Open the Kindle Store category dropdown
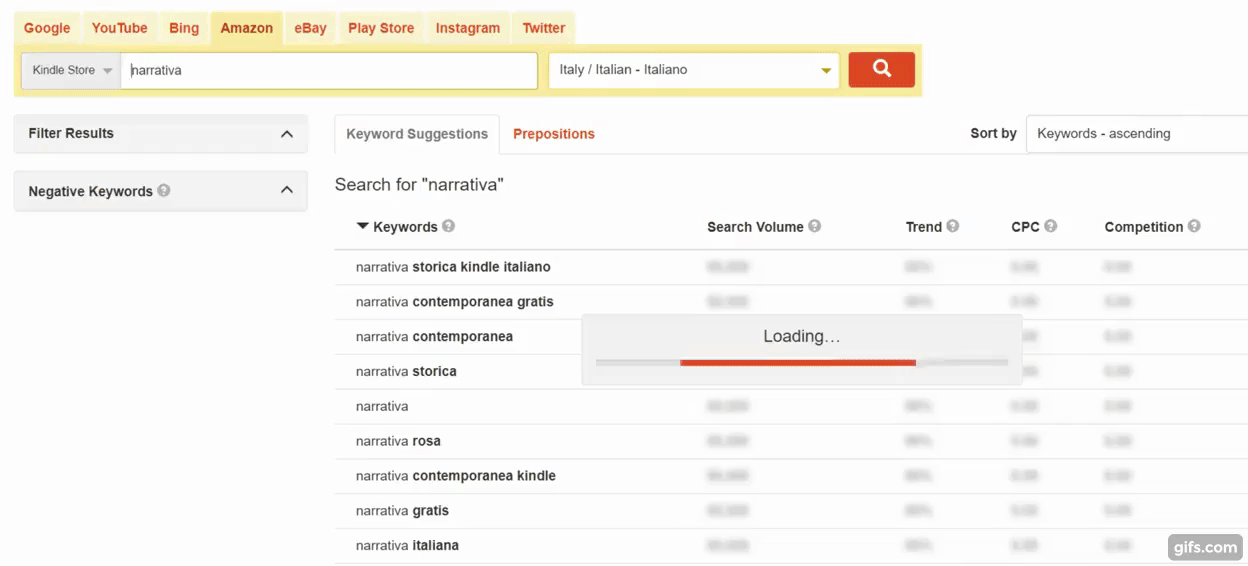The image size is (1248, 566). click(x=71, y=70)
